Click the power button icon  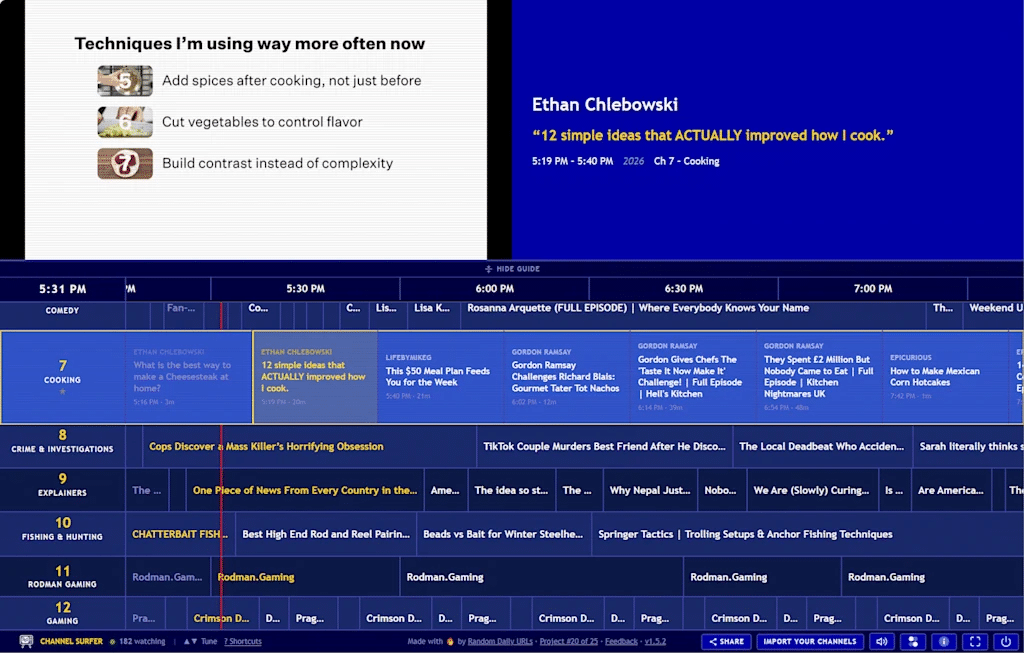pos(1005,642)
